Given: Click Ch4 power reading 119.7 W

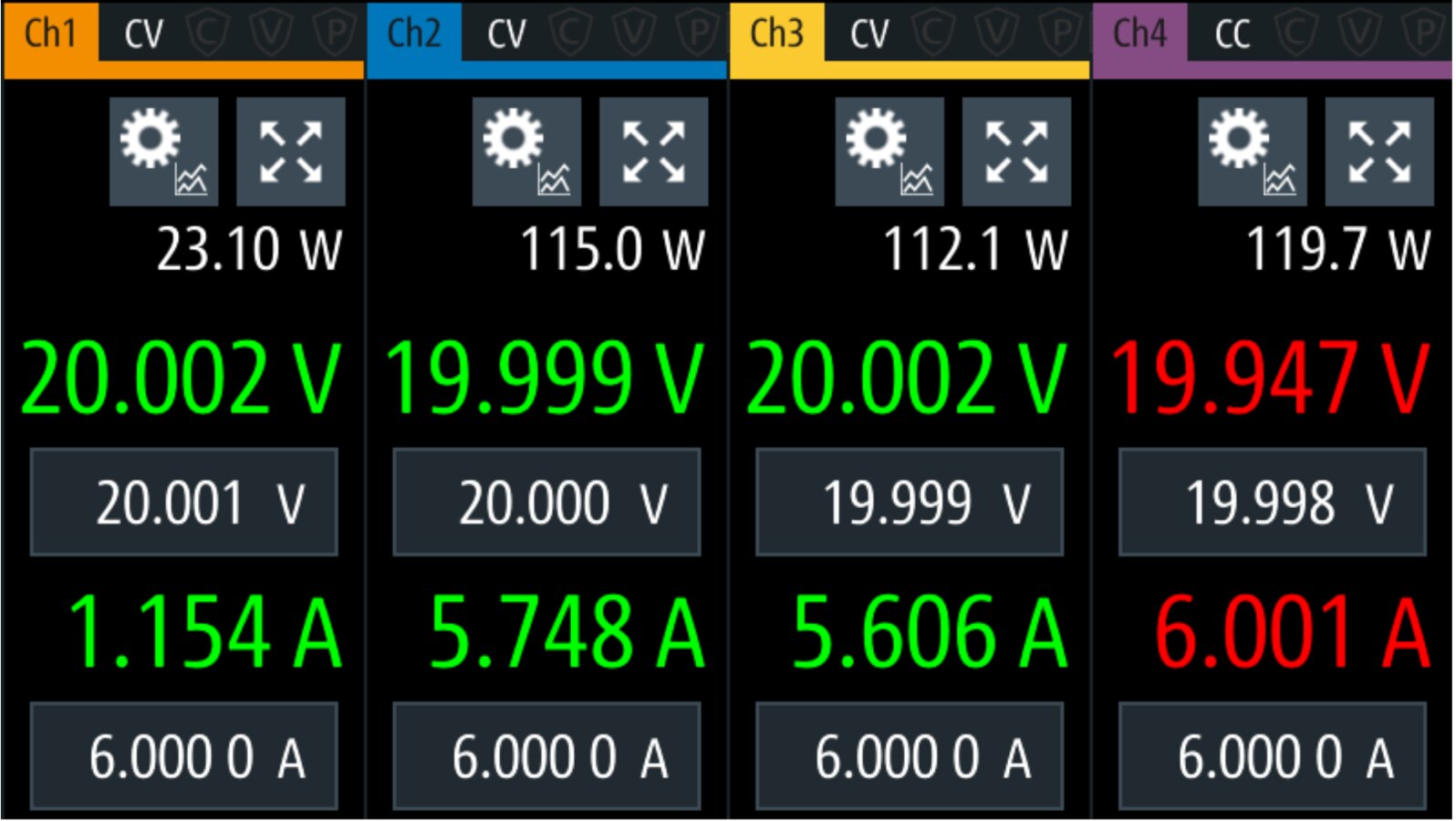Looking at the screenshot, I should click(1338, 249).
